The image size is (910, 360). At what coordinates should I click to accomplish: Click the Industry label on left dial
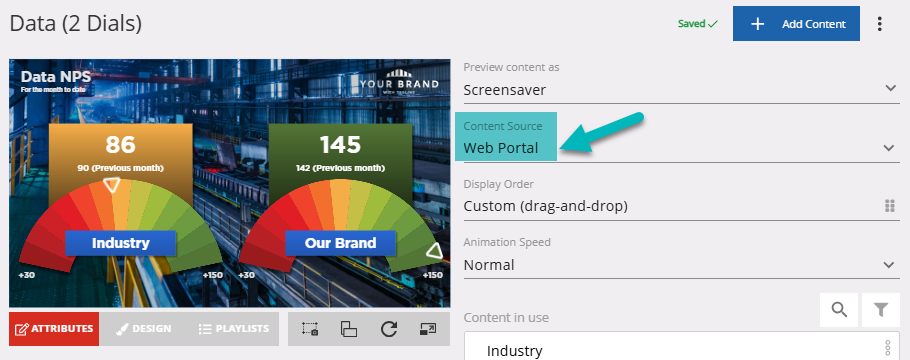pos(121,243)
